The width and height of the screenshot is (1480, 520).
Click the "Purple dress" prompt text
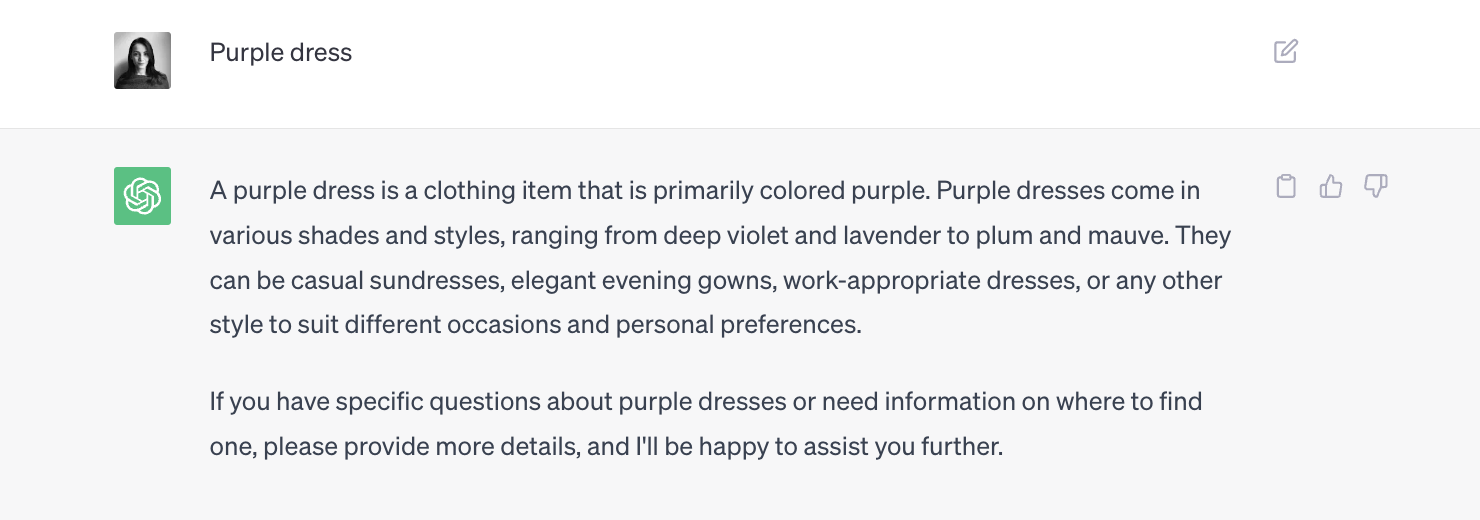click(281, 52)
